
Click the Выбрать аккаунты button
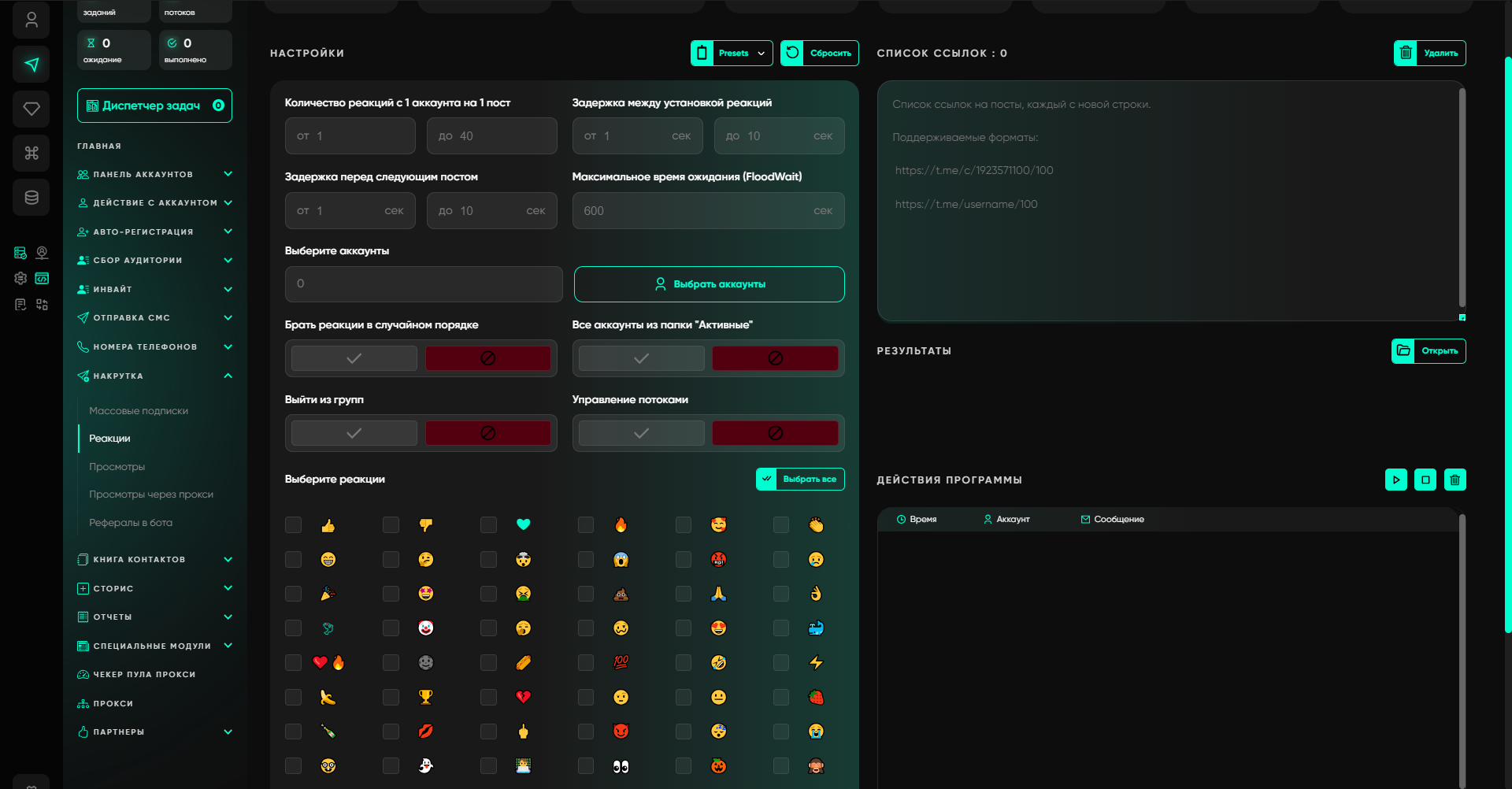(709, 284)
